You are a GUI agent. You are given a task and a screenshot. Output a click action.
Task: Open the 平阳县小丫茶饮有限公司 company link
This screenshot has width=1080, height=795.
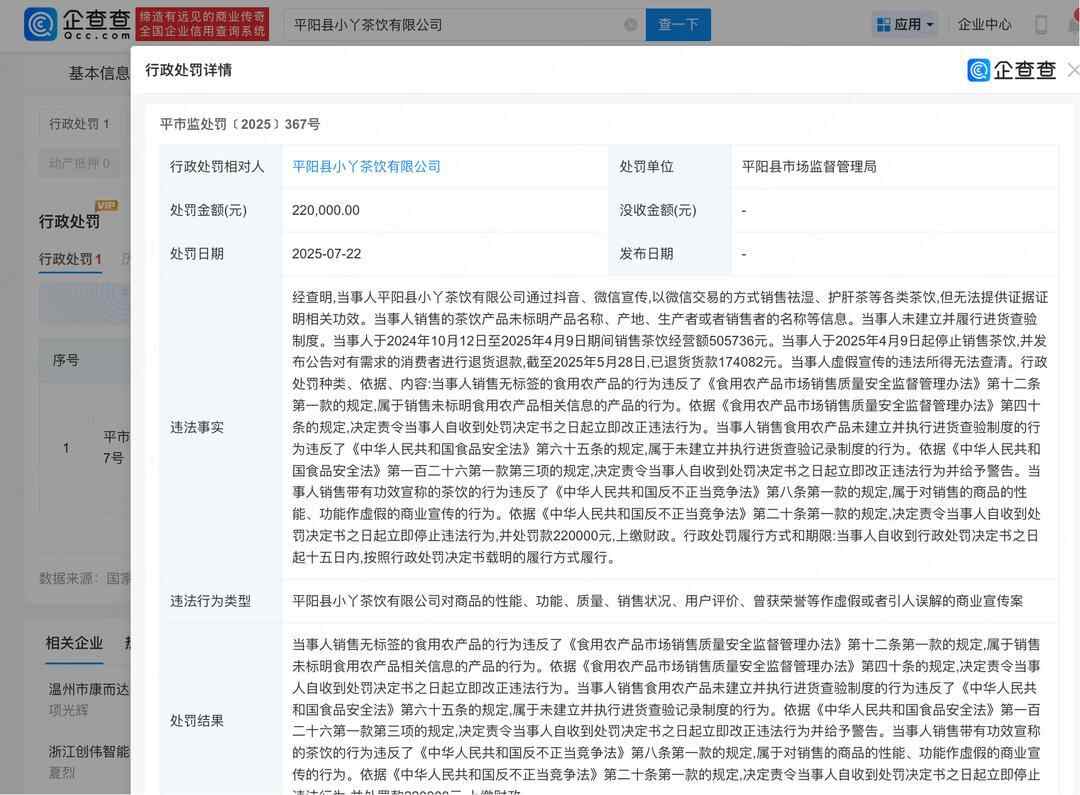tap(366, 166)
